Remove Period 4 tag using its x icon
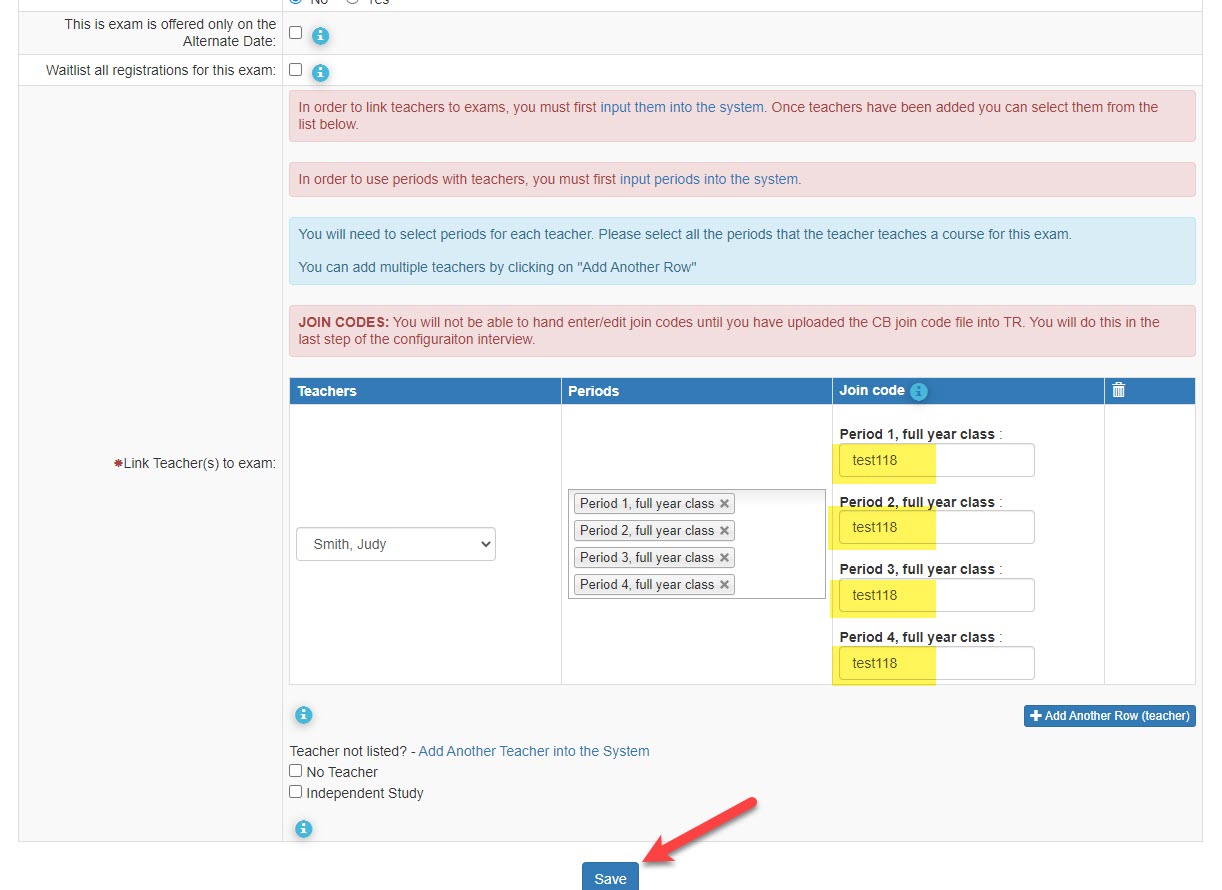Screen dimensions: 1222x890 pos(725,585)
